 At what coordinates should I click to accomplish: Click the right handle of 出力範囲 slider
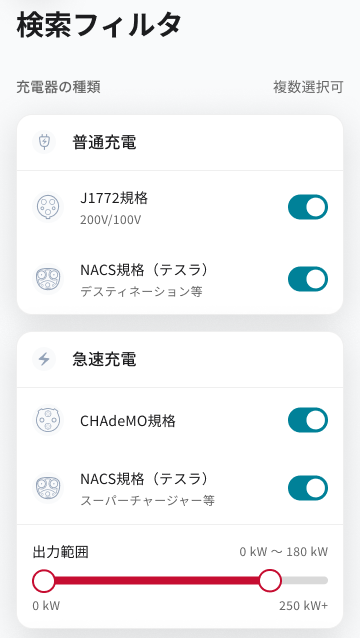[270, 581]
